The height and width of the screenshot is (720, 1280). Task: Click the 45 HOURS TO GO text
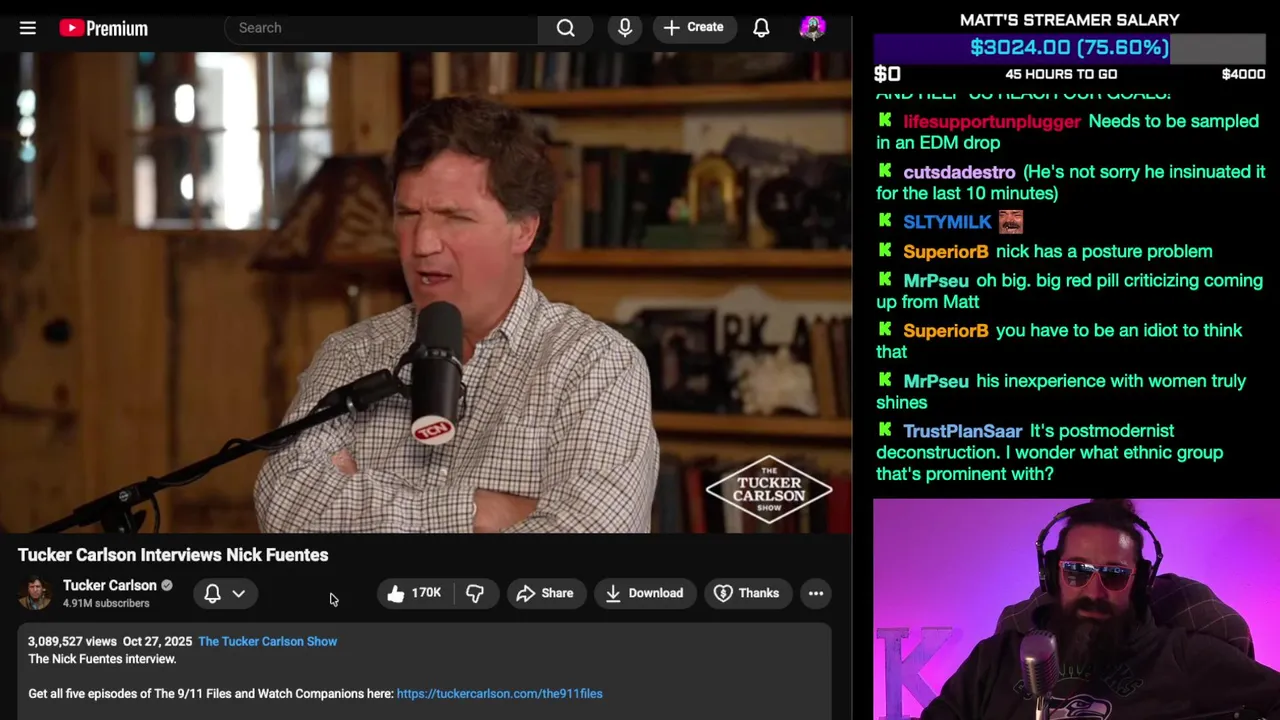coord(1061,74)
